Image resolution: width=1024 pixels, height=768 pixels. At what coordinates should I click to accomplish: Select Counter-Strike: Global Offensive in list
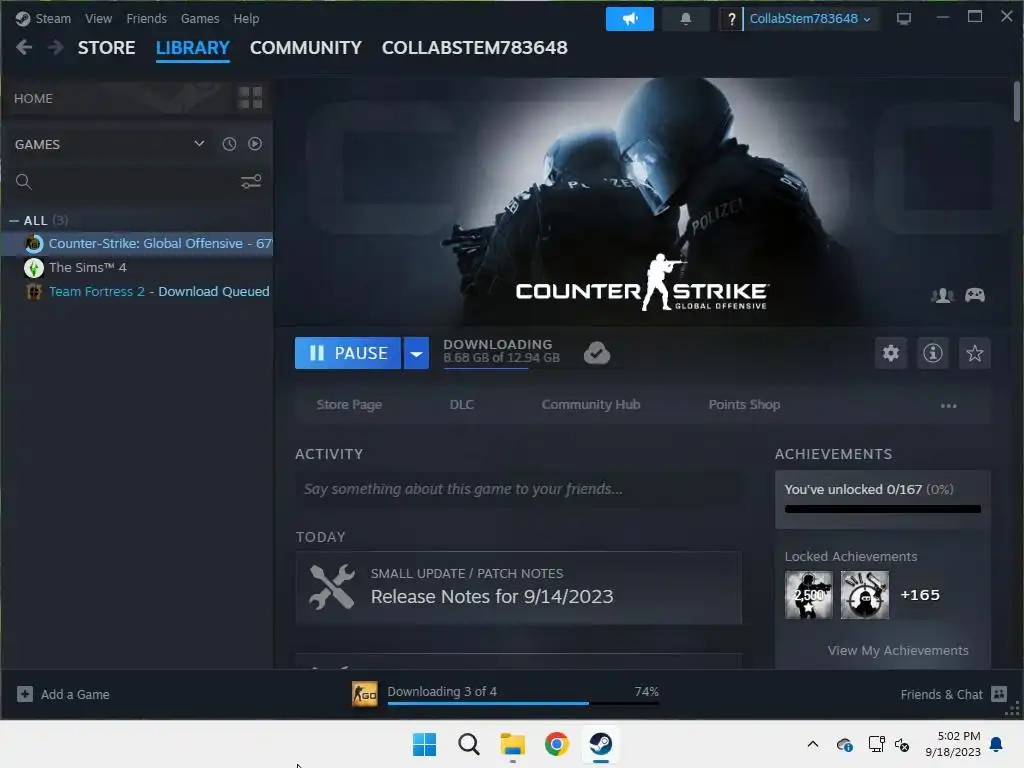point(137,244)
